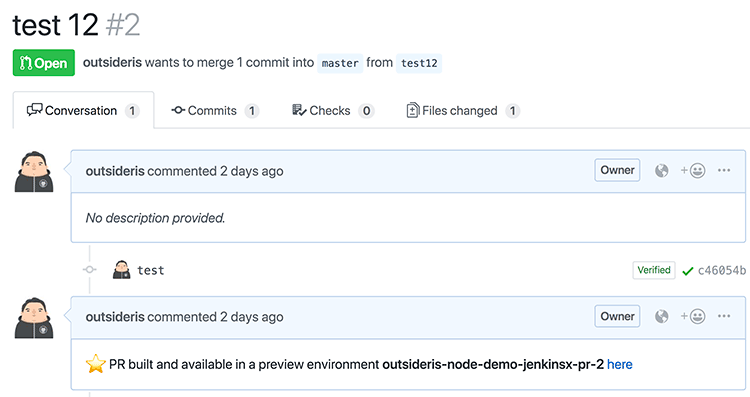
Task: Open outsideris profile from merge header
Action: (x=112, y=63)
